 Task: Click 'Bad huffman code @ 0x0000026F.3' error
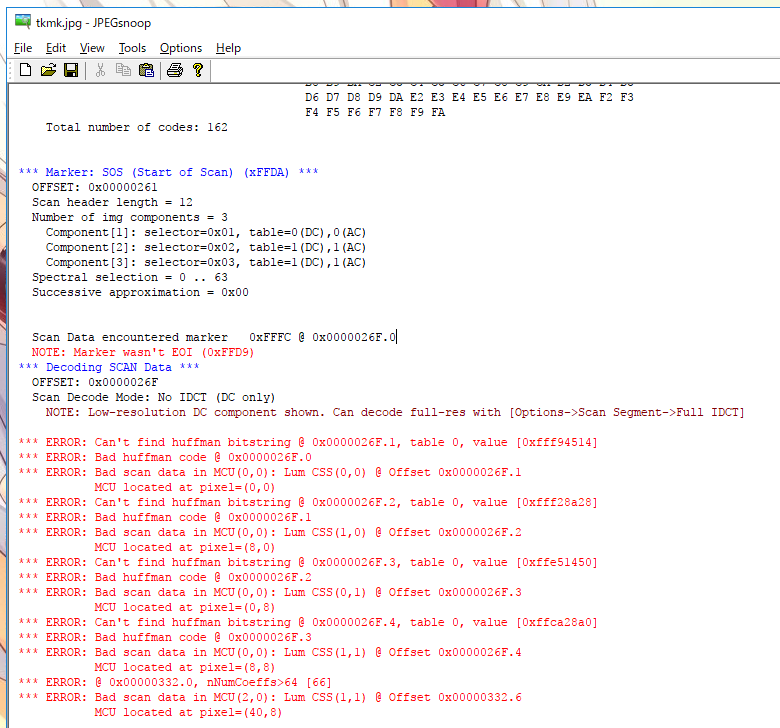click(165, 637)
